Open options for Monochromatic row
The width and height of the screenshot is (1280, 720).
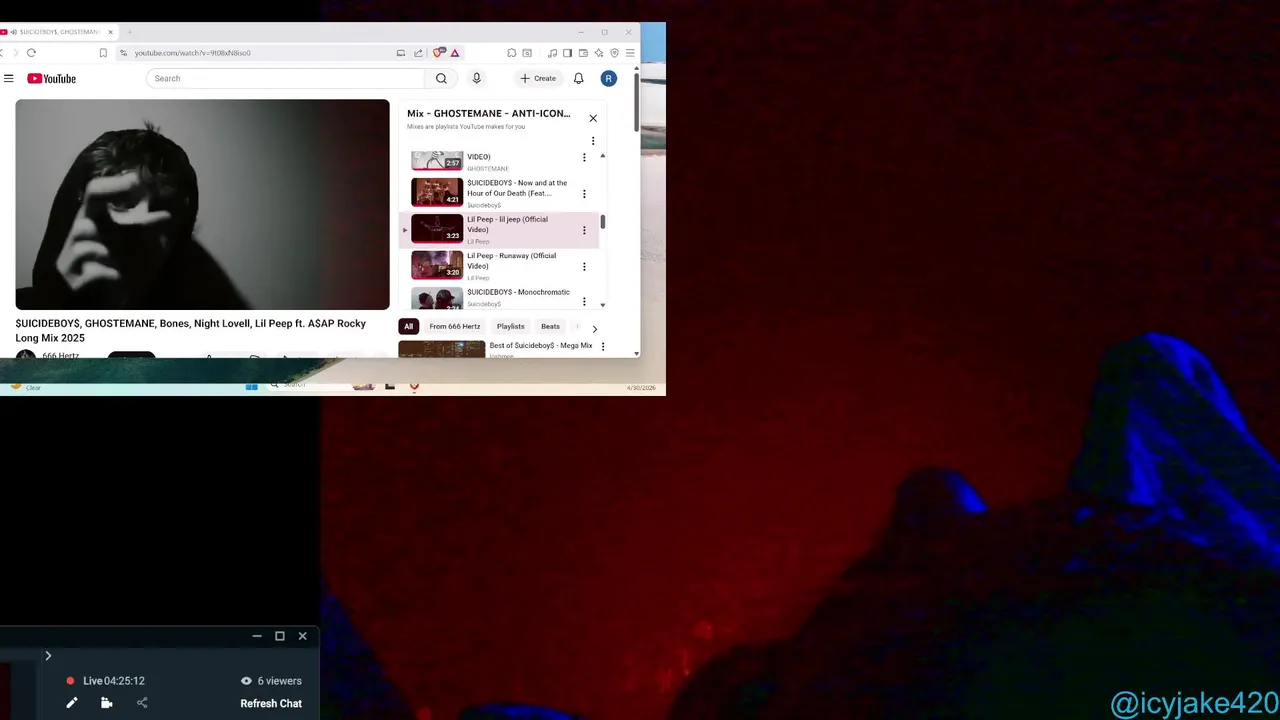coord(584,301)
